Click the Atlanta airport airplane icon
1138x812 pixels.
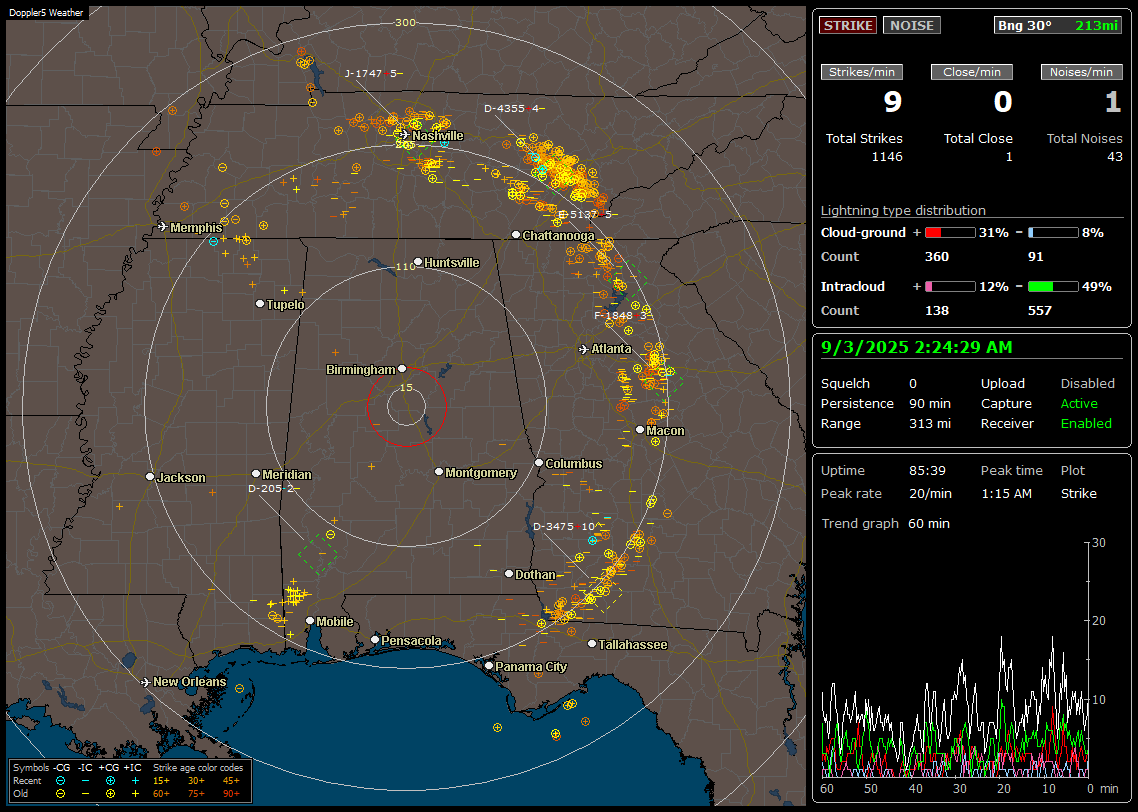583,349
